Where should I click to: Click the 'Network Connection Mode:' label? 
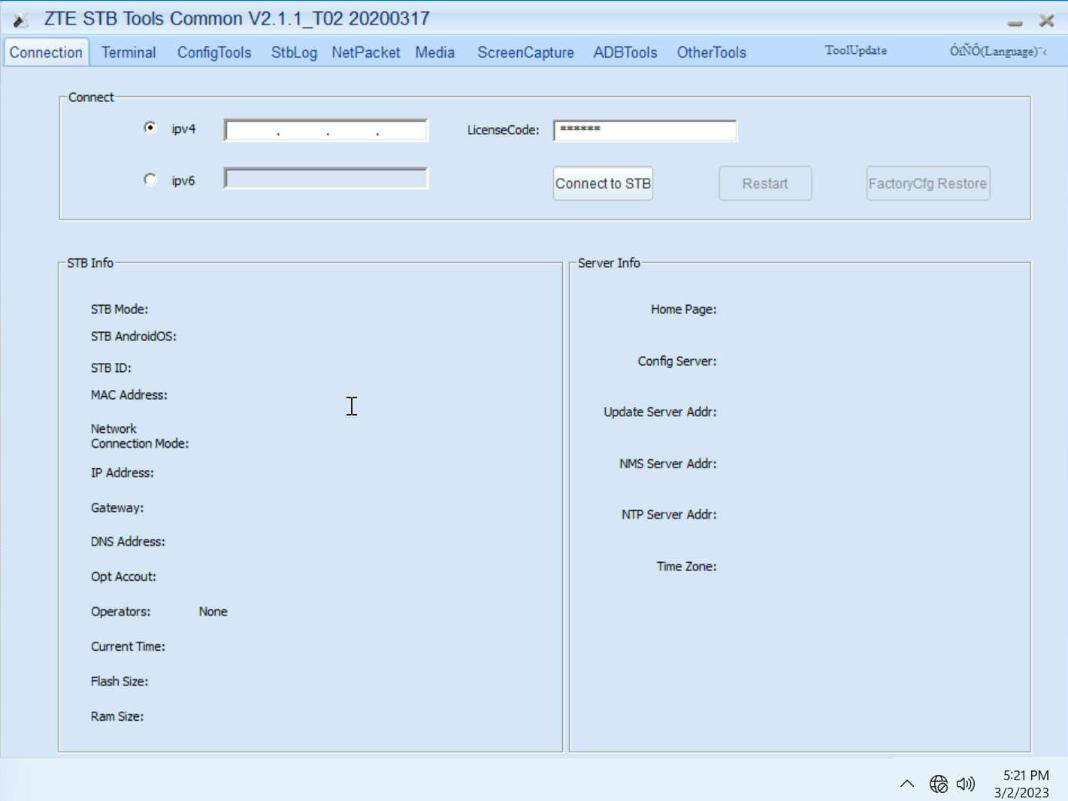pyautogui.click(x=140, y=436)
